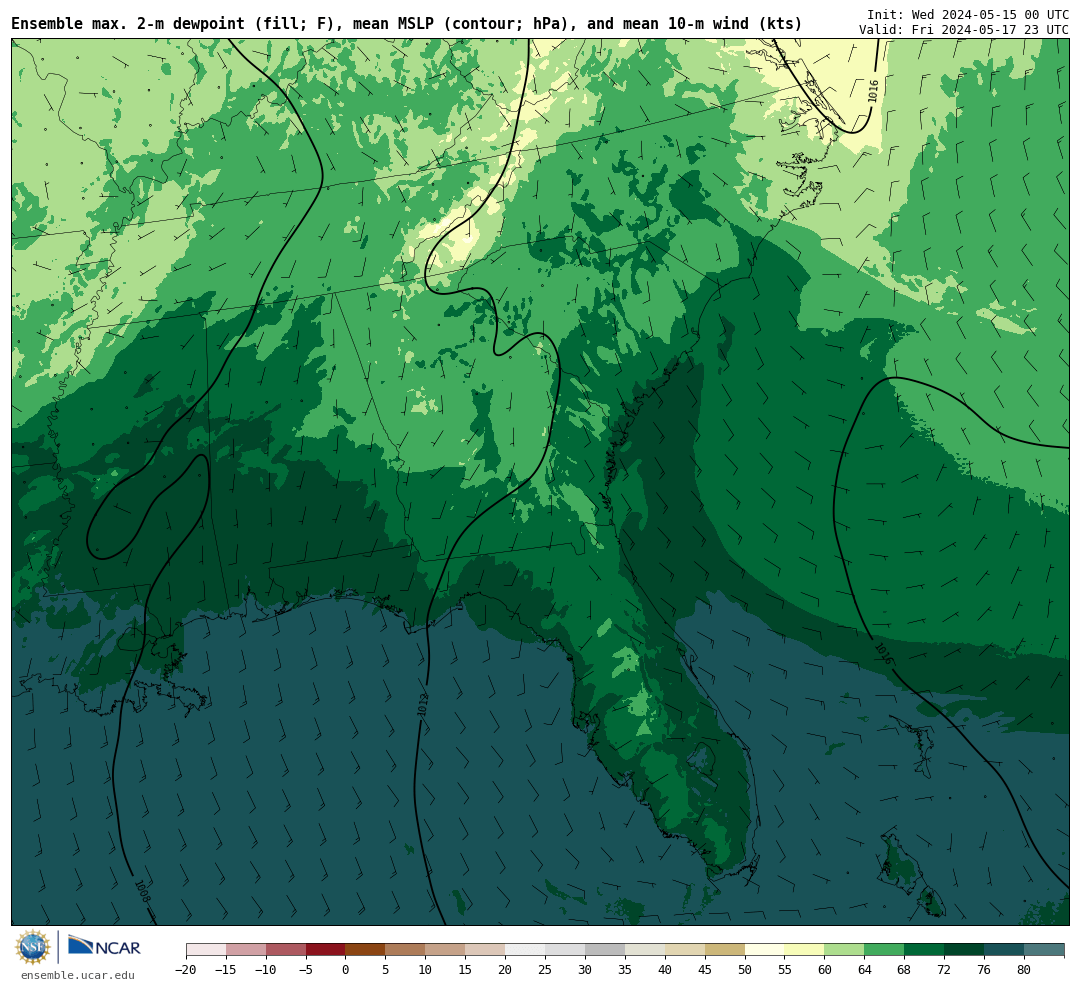Click the NCAR logo
Image resolution: width=1080 pixels, height=988 pixels.
point(104,947)
